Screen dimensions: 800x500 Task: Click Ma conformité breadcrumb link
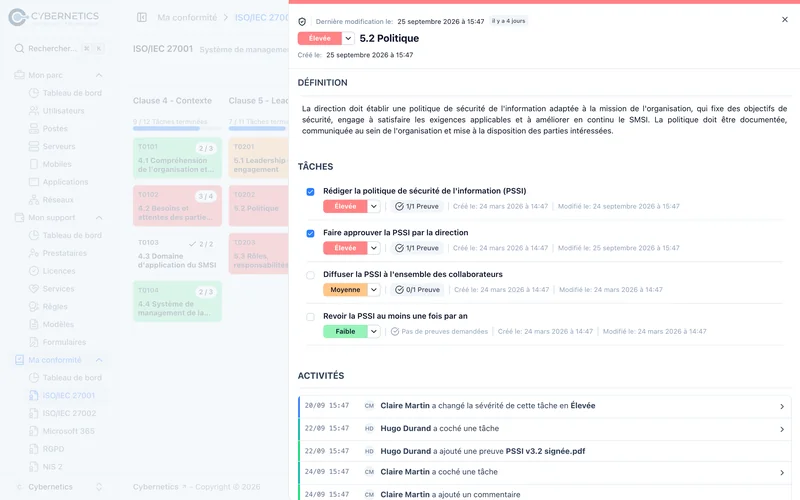click(187, 17)
